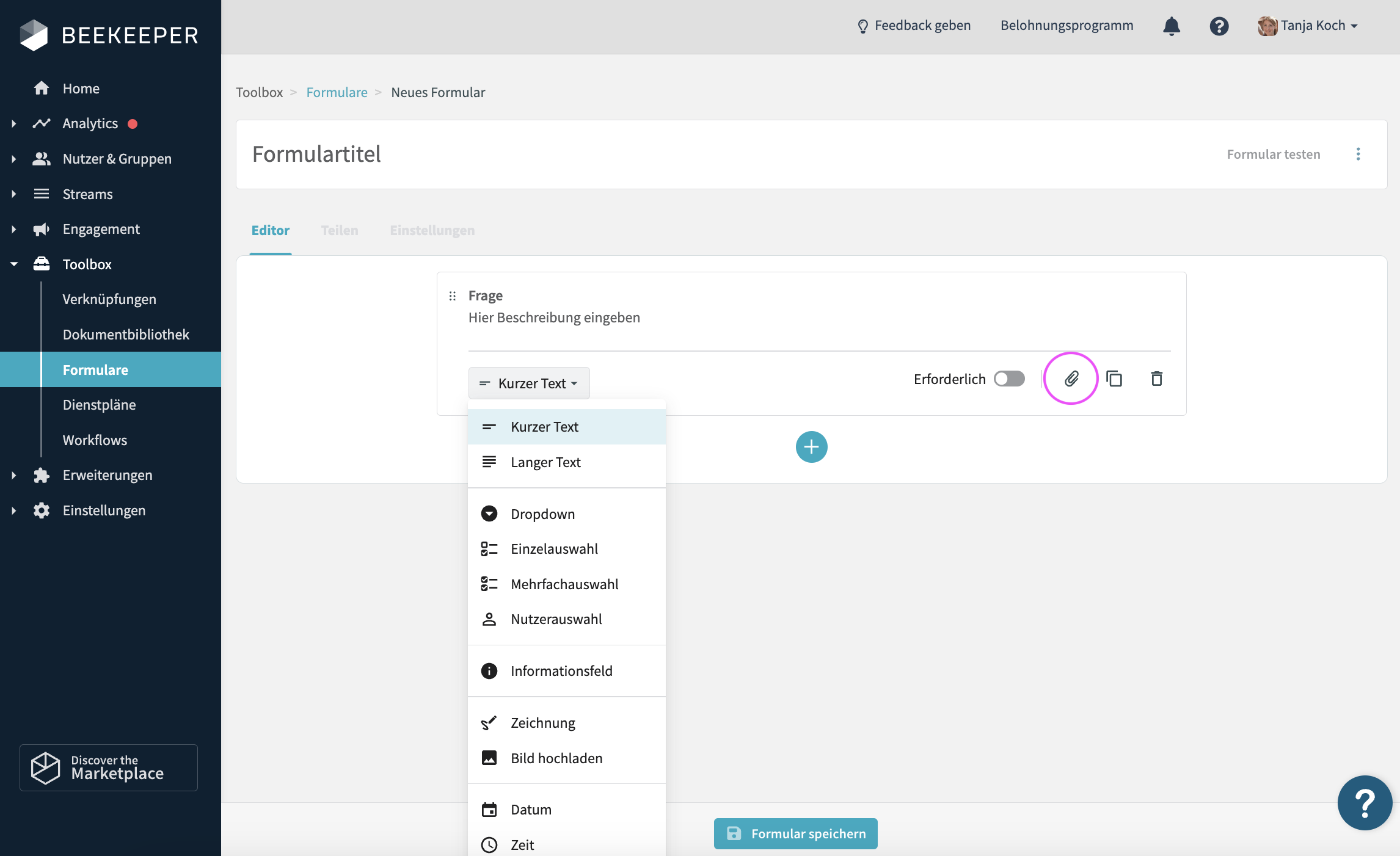Viewport: 1400px width, 856px height.
Task: Click the Formulartitel title field
Action: 316,154
